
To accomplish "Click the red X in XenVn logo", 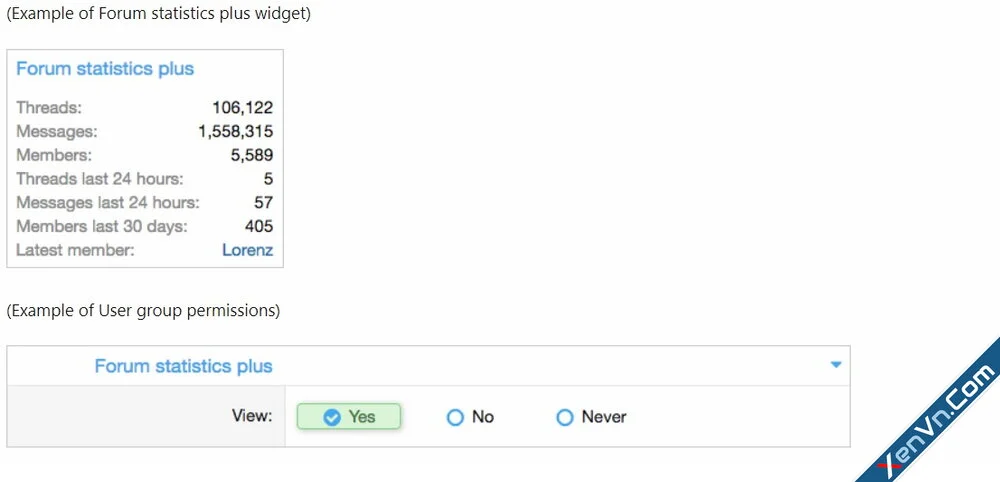I will (x=886, y=465).
